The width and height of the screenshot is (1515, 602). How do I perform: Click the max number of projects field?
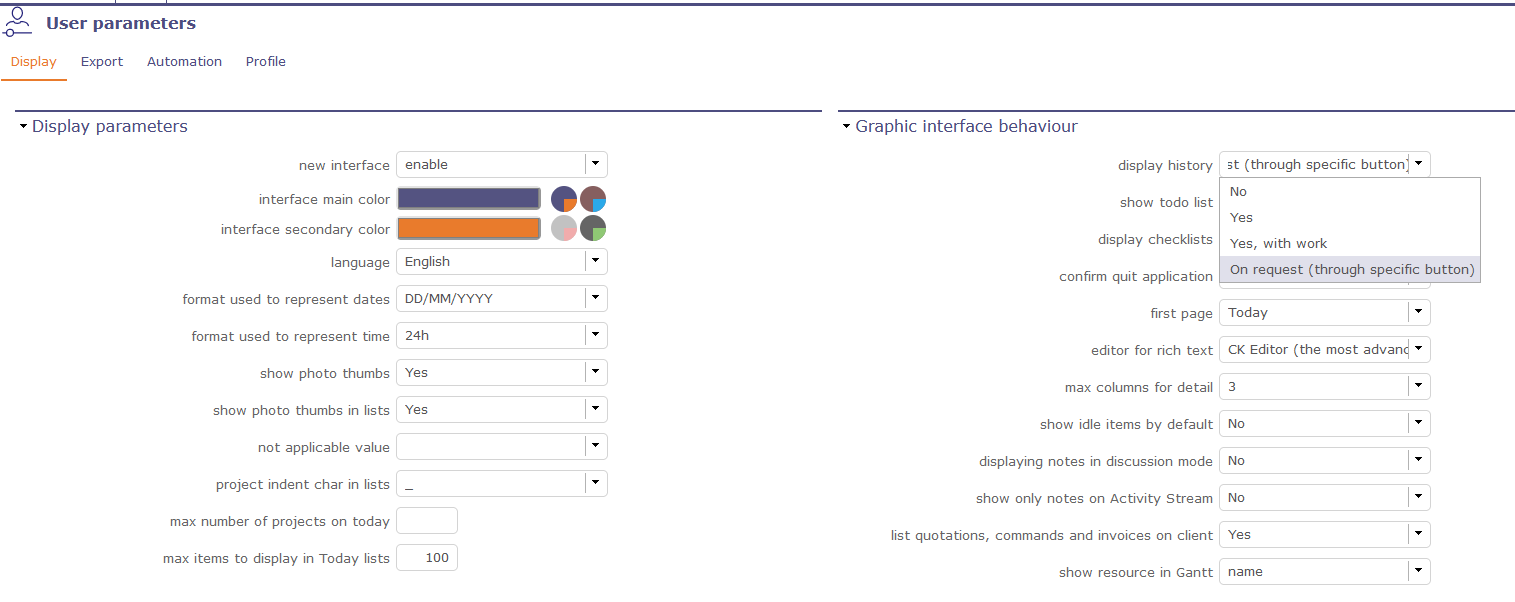[427, 521]
